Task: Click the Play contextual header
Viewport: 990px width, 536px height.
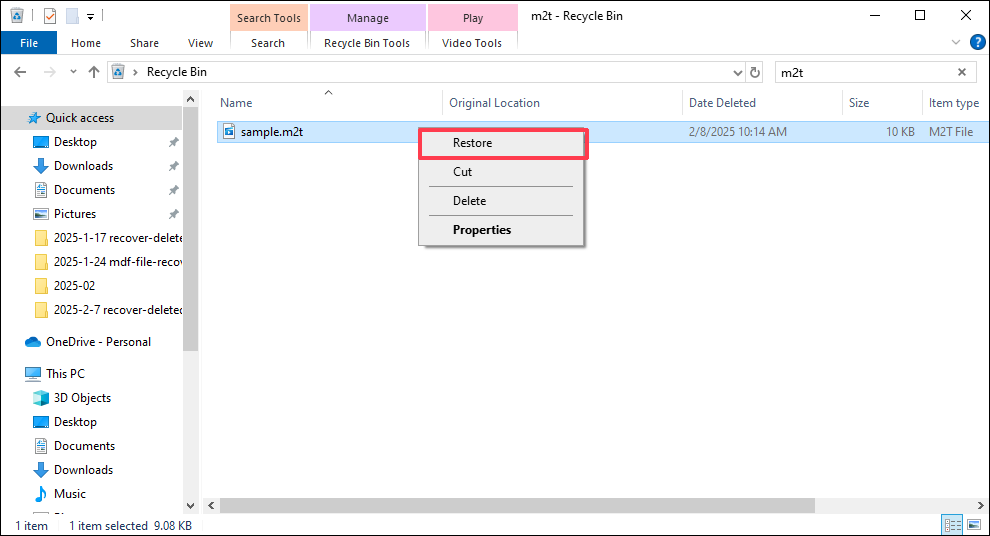Action: (473, 18)
